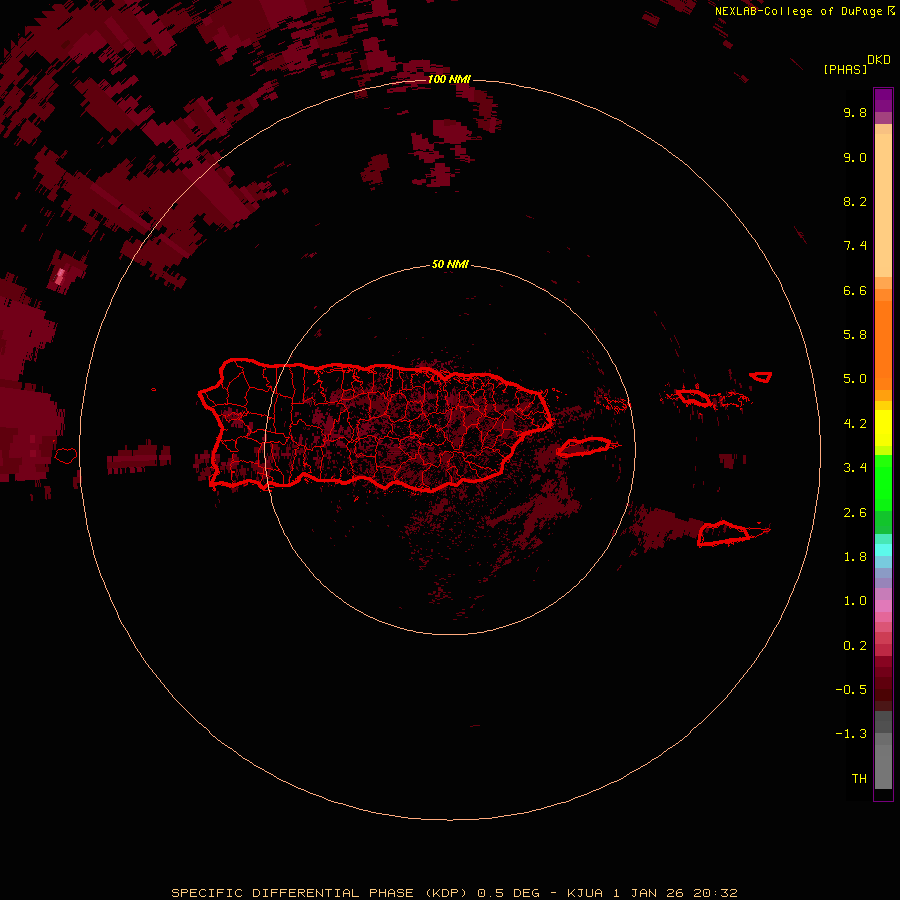Pick the pale peach segment of the color bar
Screen dimensions: 900x900
pos(883,205)
